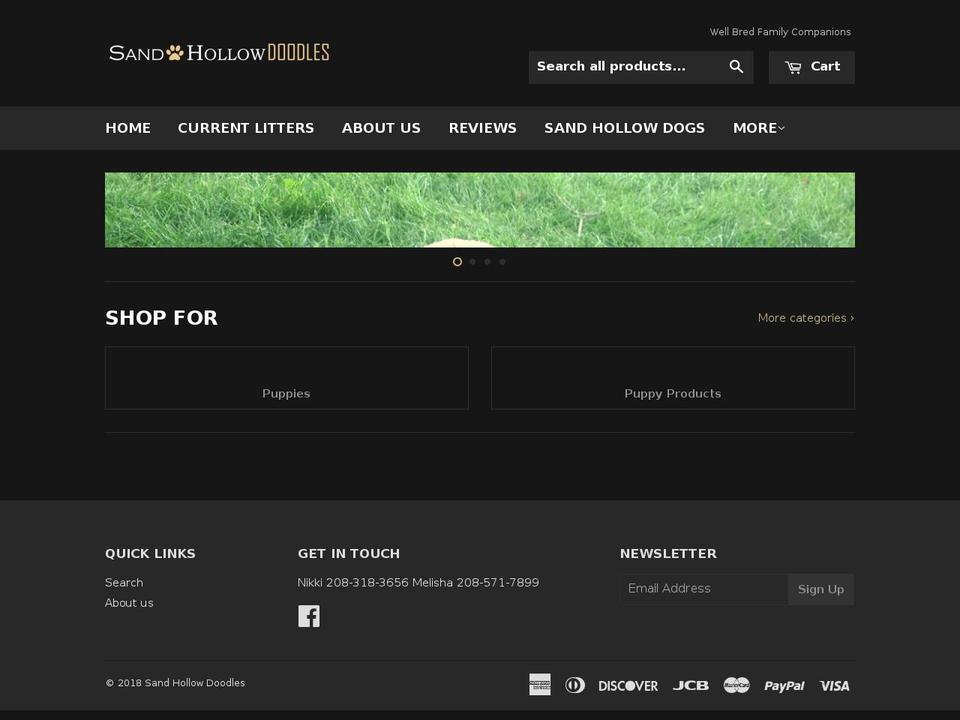Go to the Home menu item
The height and width of the screenshot is (720, 960).
pos(128,128)
